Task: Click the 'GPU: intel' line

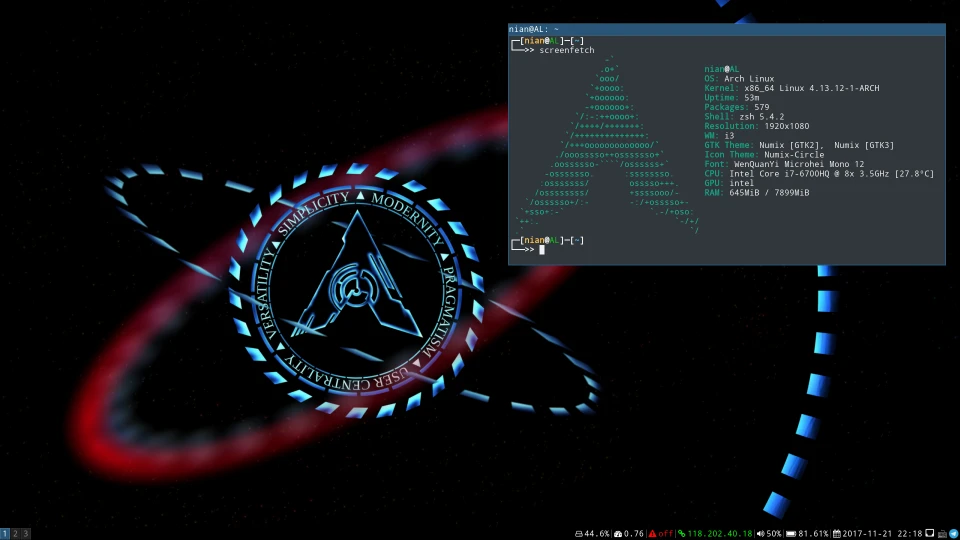Action: tap(729, 183)
